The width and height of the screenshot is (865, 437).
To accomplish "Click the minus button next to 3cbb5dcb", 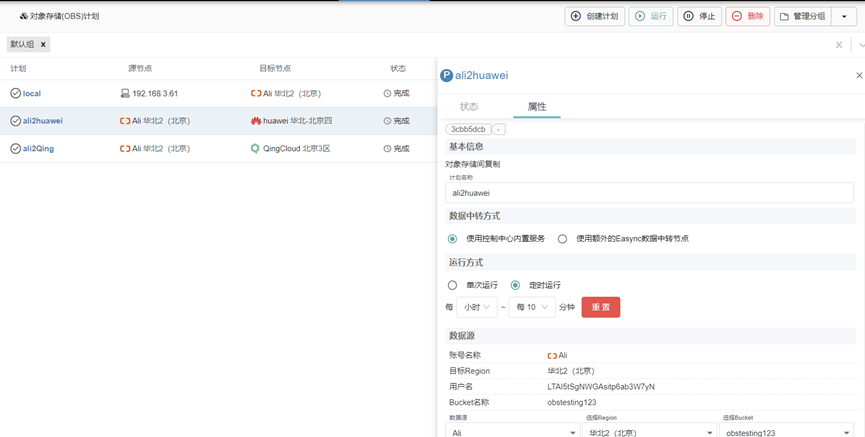I will [499, 129].
